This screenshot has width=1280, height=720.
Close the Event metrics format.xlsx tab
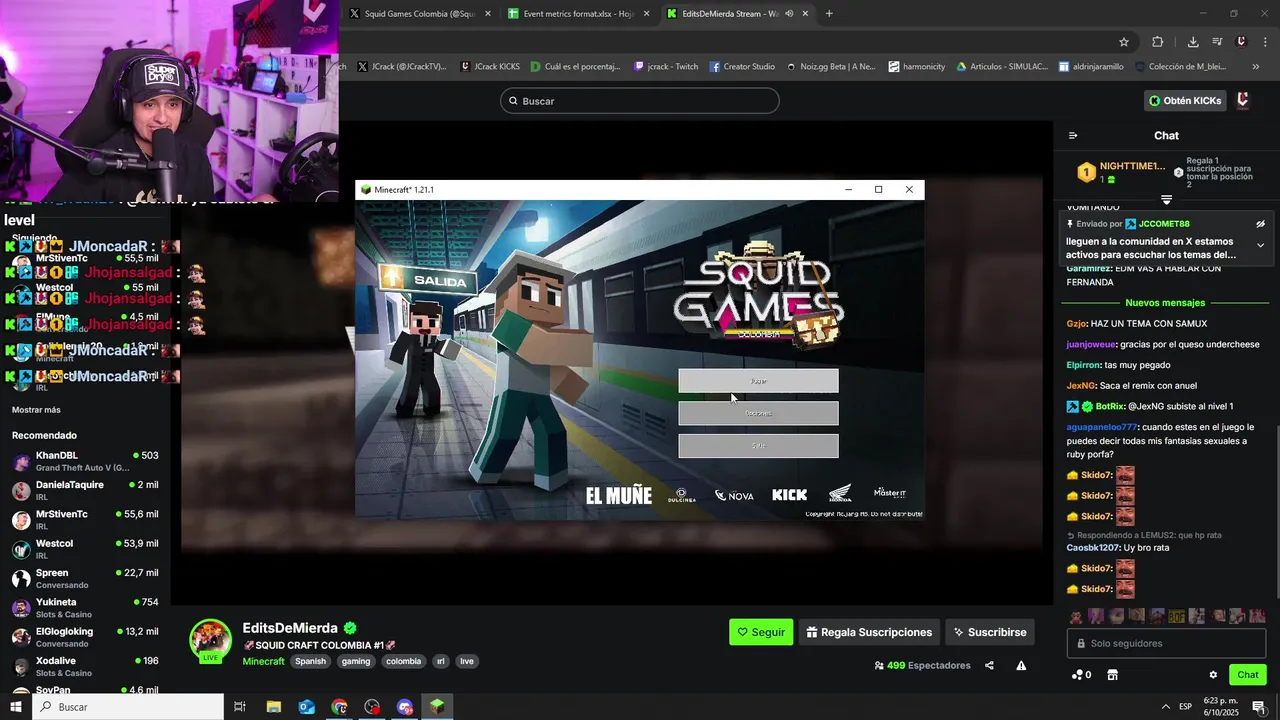pyautogui.click(x=646, y=14)
